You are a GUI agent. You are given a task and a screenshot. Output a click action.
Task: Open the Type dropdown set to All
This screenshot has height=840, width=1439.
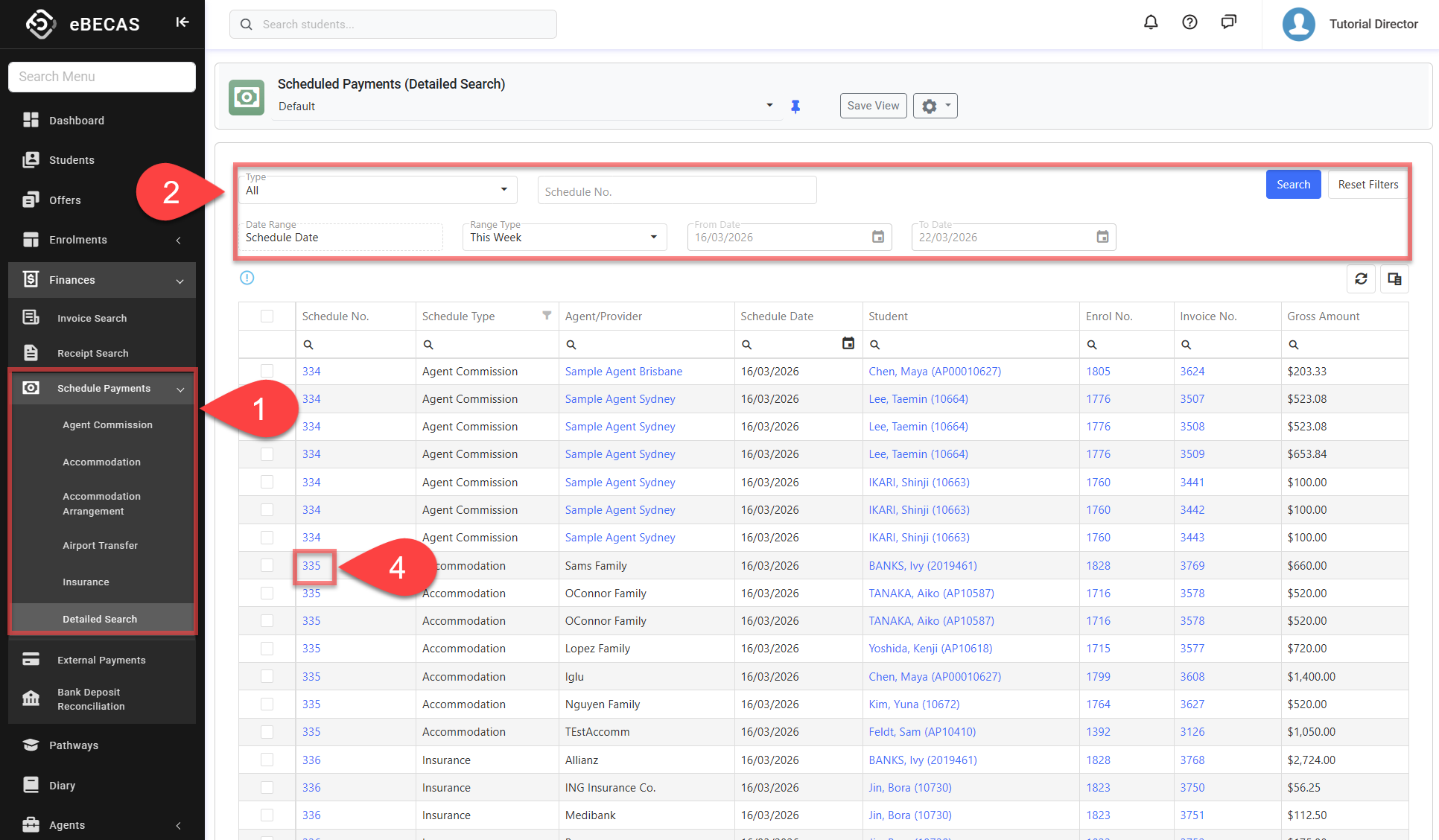click(377, 190)
